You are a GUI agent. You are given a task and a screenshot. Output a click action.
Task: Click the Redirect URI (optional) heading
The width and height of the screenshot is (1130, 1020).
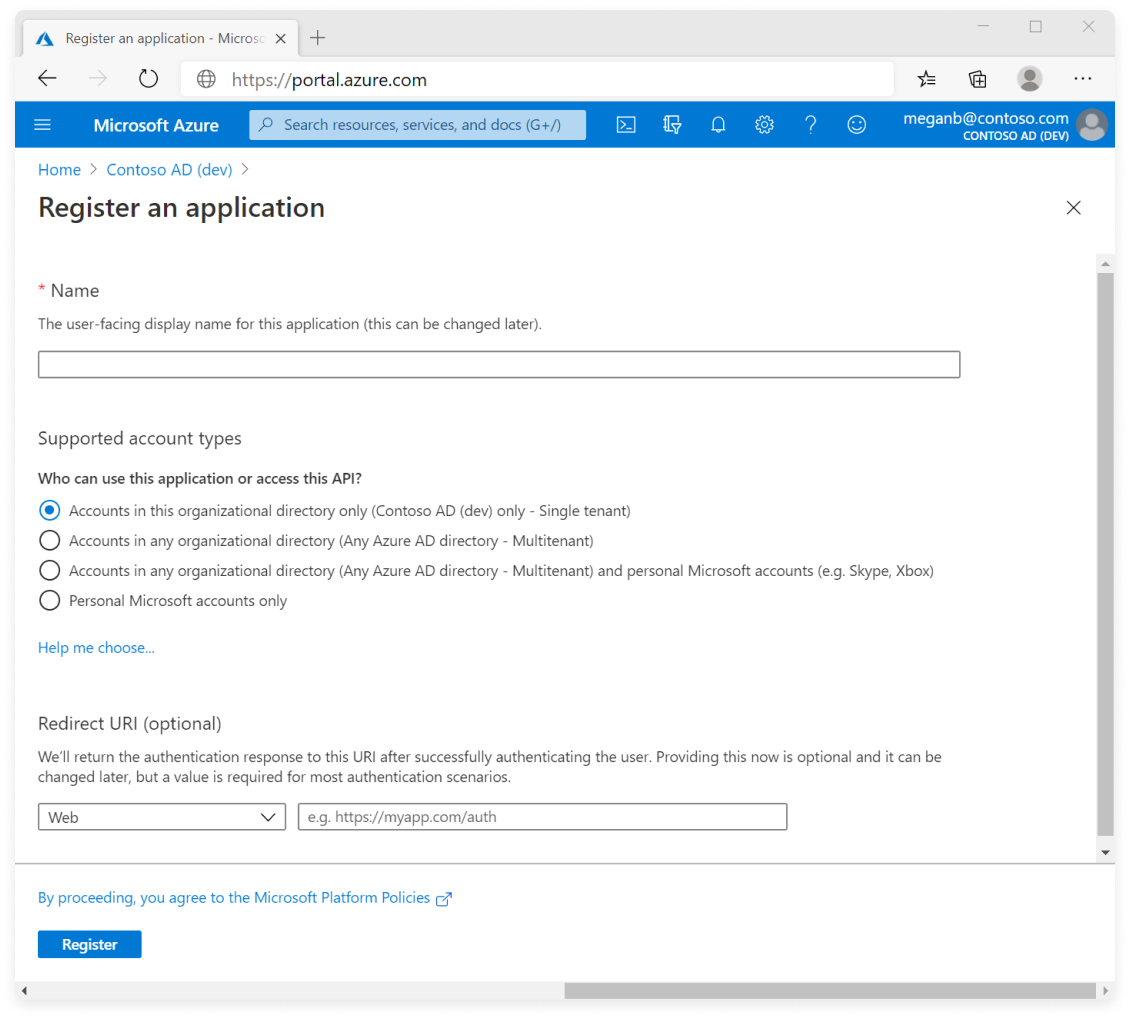coord(130,724)
